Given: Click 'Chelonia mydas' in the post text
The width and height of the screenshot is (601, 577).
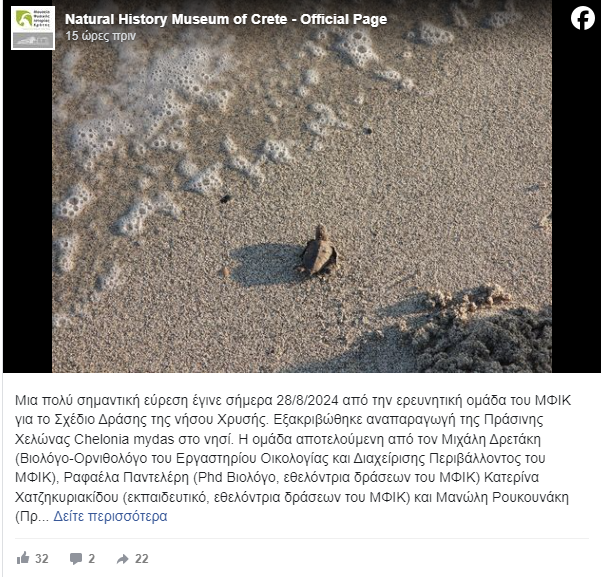Looking at the screenshot, I should click(x=124, y=439).
